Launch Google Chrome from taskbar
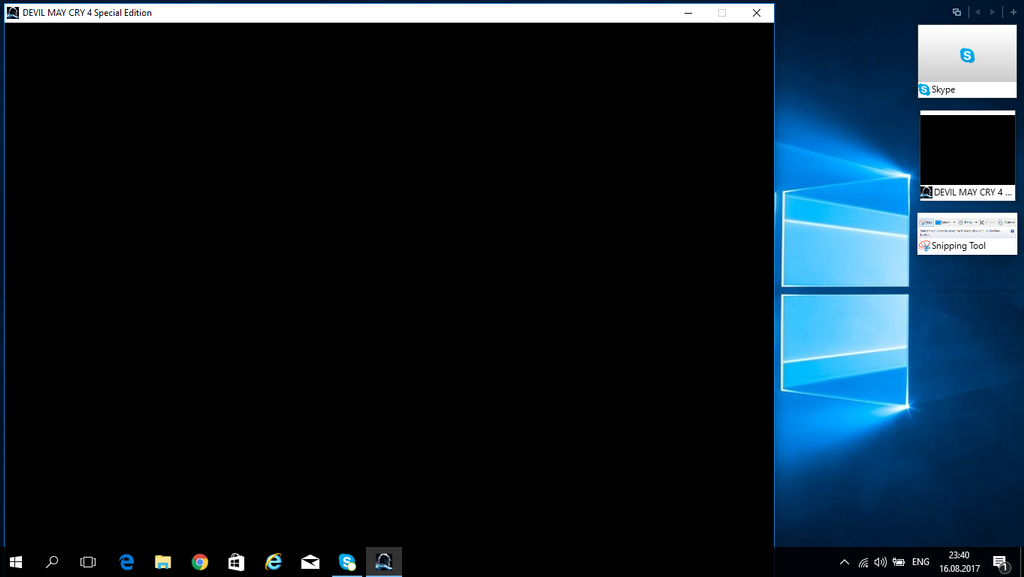1024x577 pixels. [200, 562]
